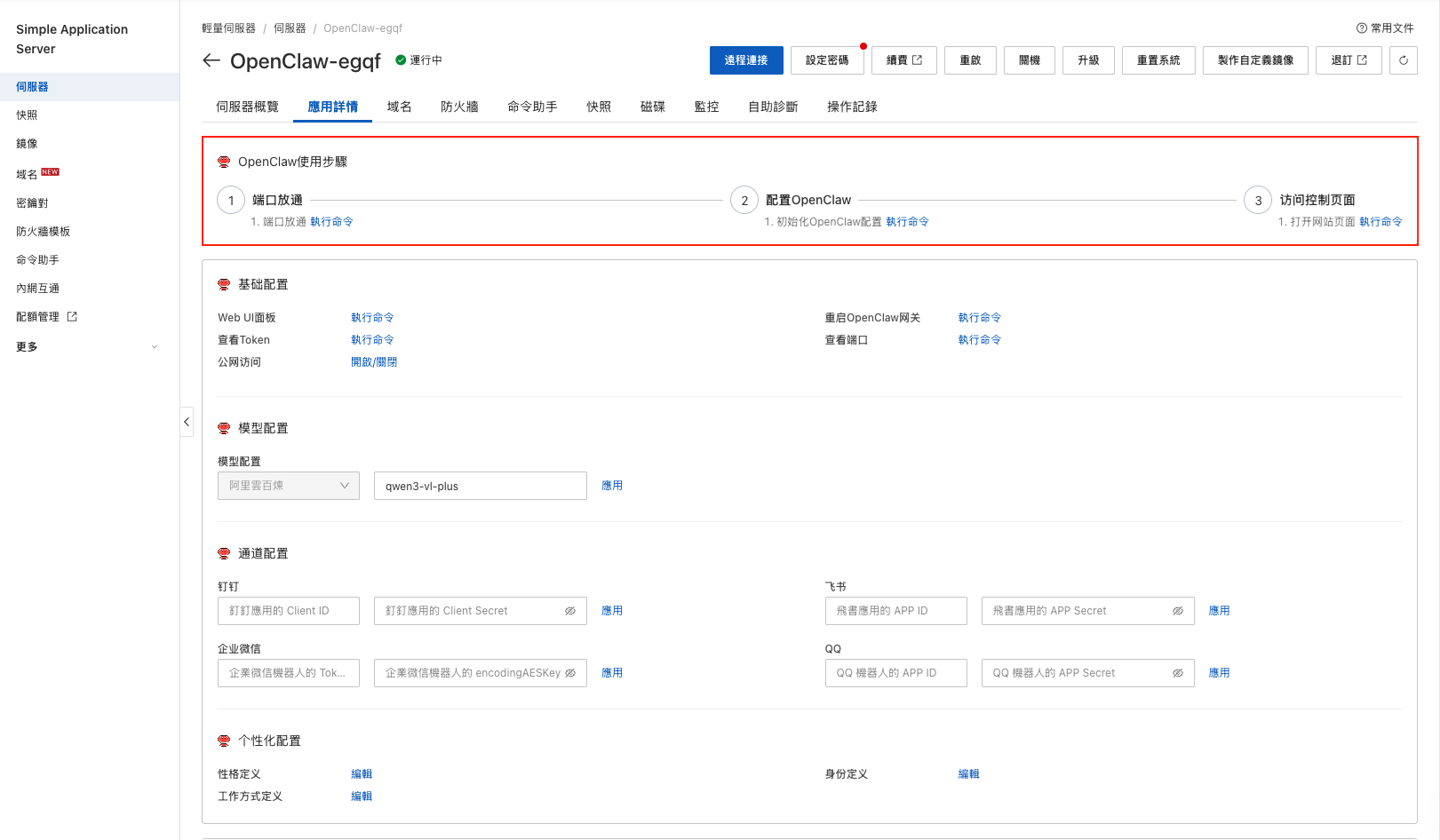Collapse the left sidebar with arrow handle
The height and width of the screenshot is (840, 1440).
187,422
